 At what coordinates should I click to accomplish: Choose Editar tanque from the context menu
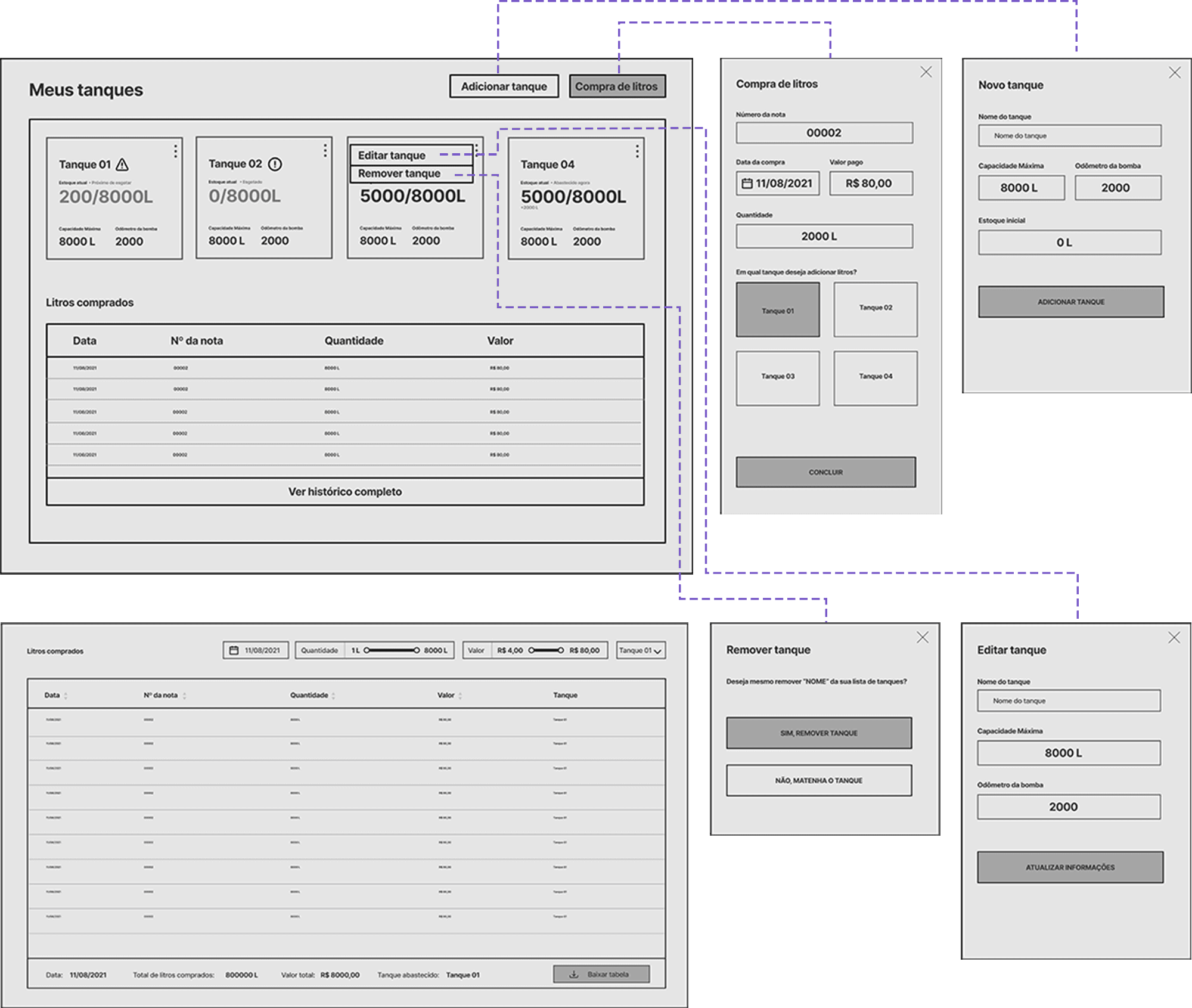point(392,156)
